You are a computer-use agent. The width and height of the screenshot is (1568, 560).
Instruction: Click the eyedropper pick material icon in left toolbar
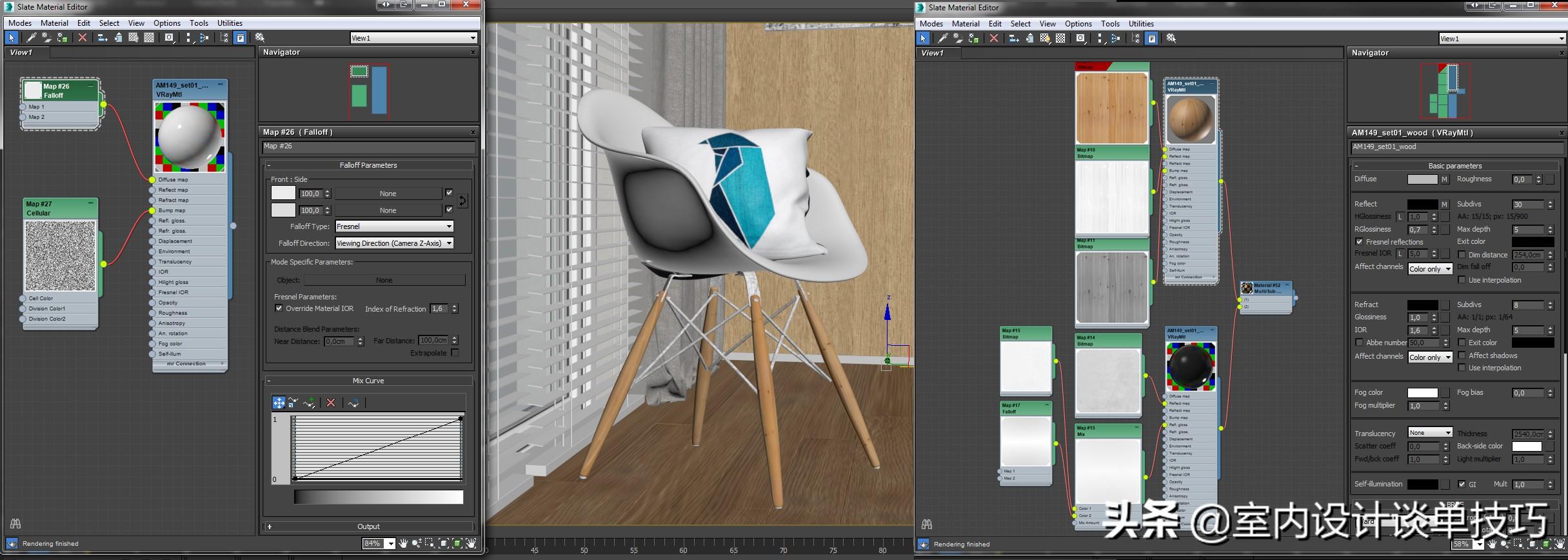coord(30,38)
